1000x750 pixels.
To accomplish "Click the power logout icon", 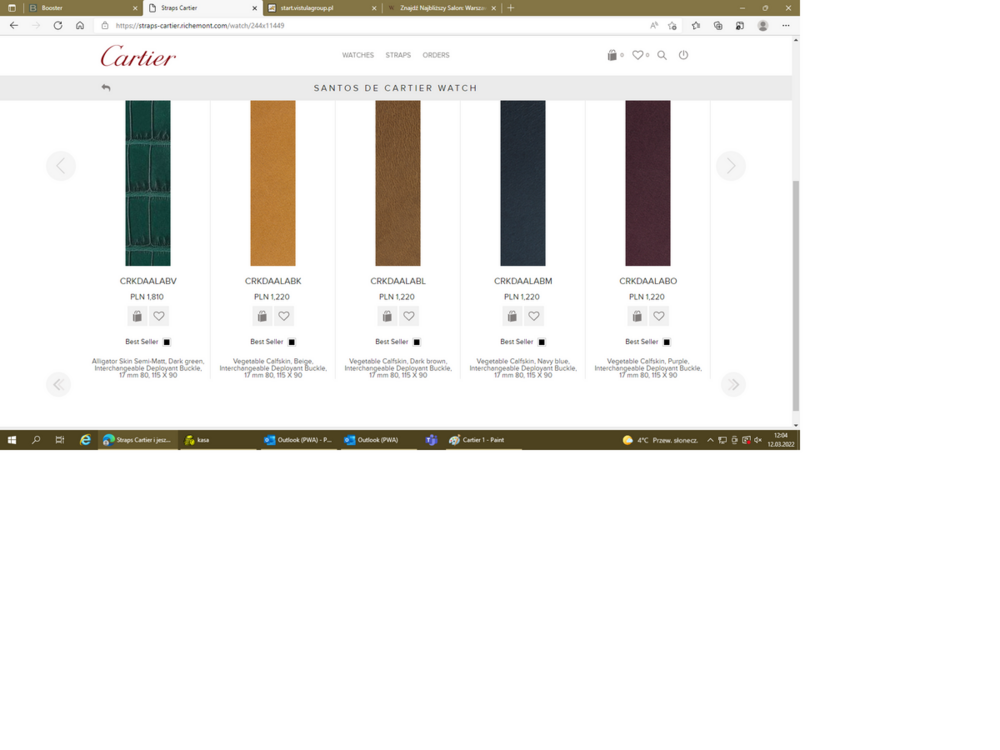I will tap(684, 55).
